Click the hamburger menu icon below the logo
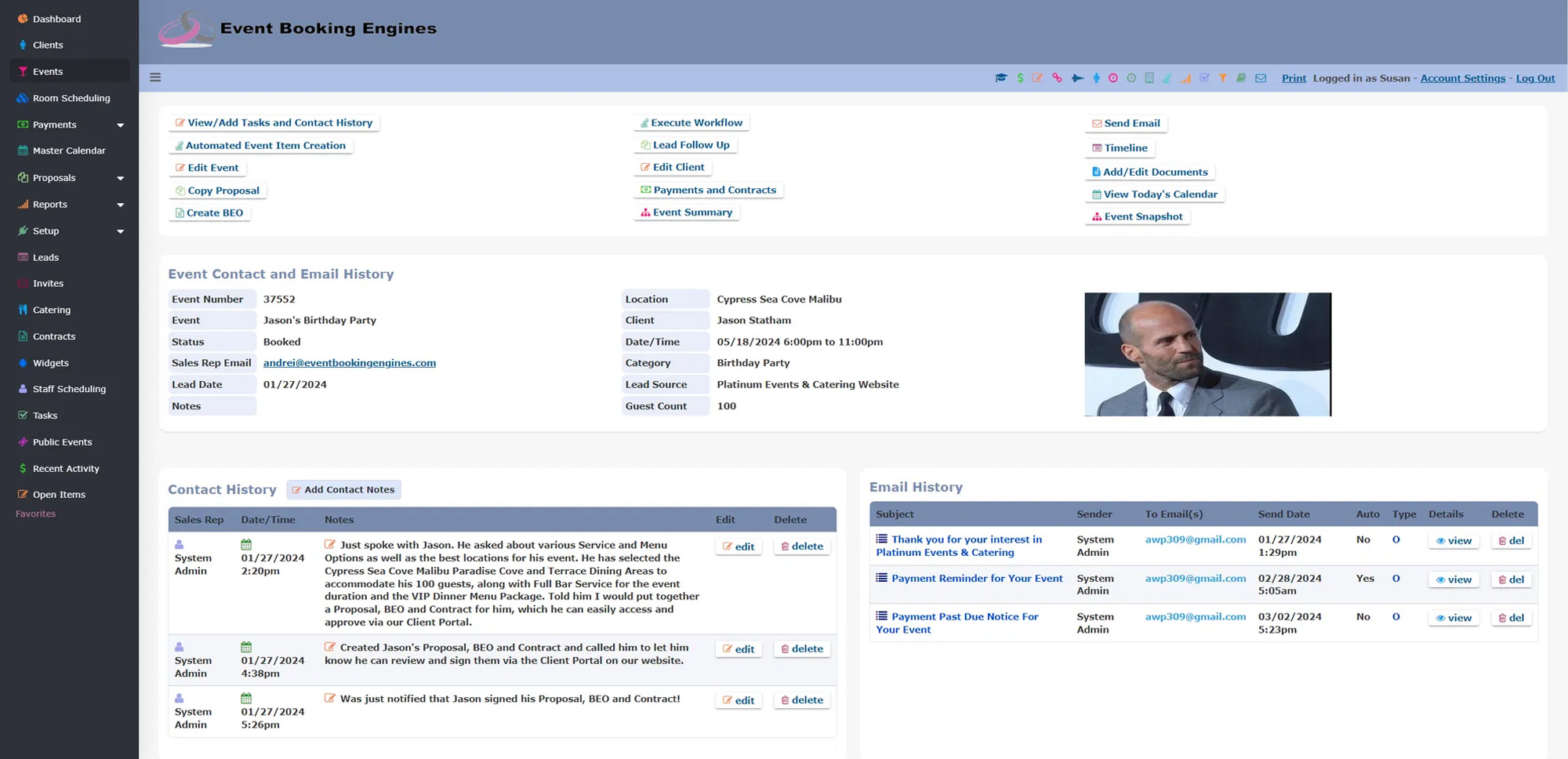The width and height of the screenshot is (1568, 759). coord(155,77)
